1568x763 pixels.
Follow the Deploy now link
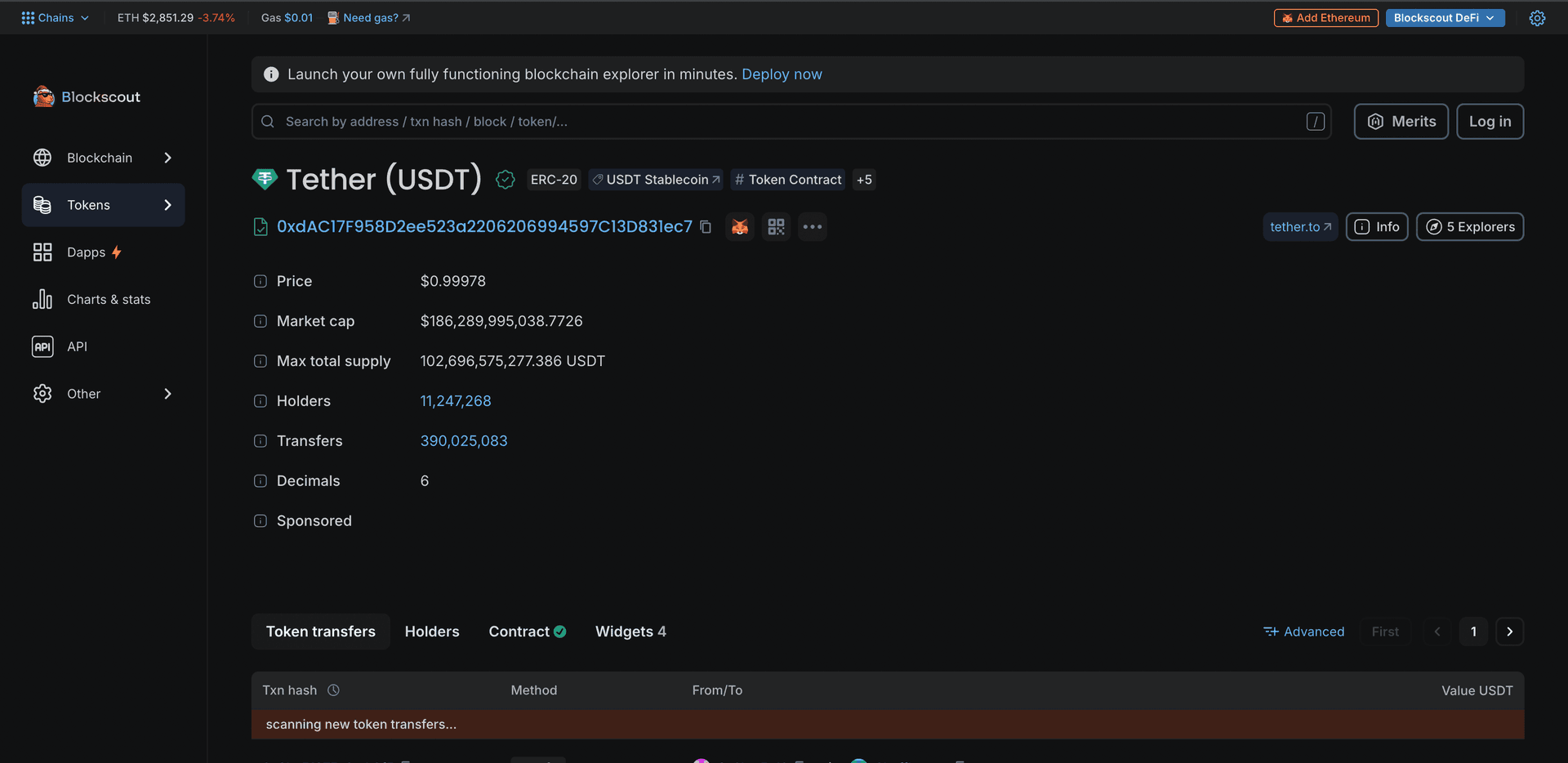[x=782, y=74]
